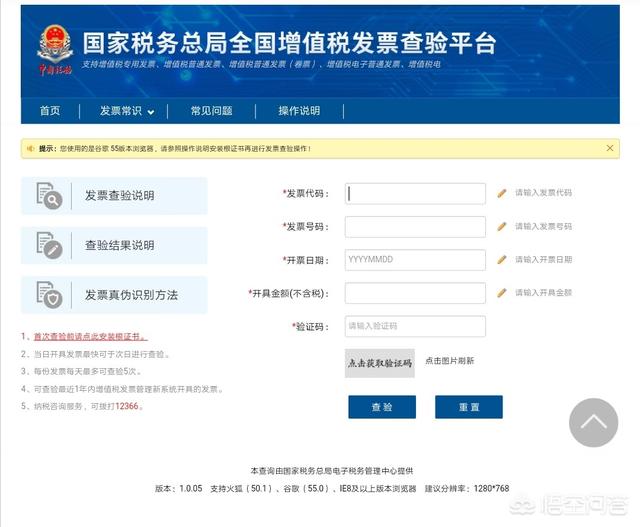Click the 点击图片刷新 text
640x527 pixels.
[x=449, y=361]
